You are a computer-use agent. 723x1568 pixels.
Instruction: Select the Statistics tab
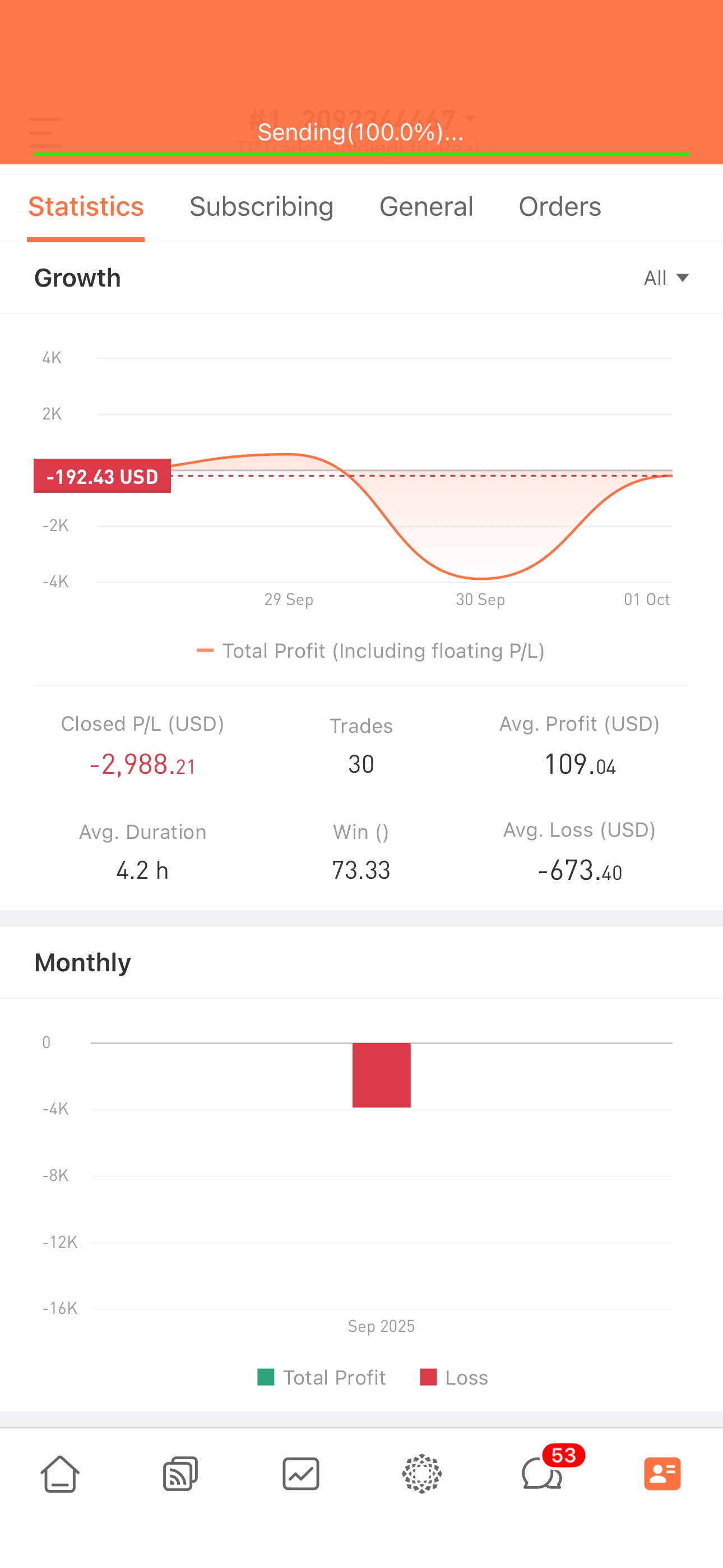pos(86,207)
